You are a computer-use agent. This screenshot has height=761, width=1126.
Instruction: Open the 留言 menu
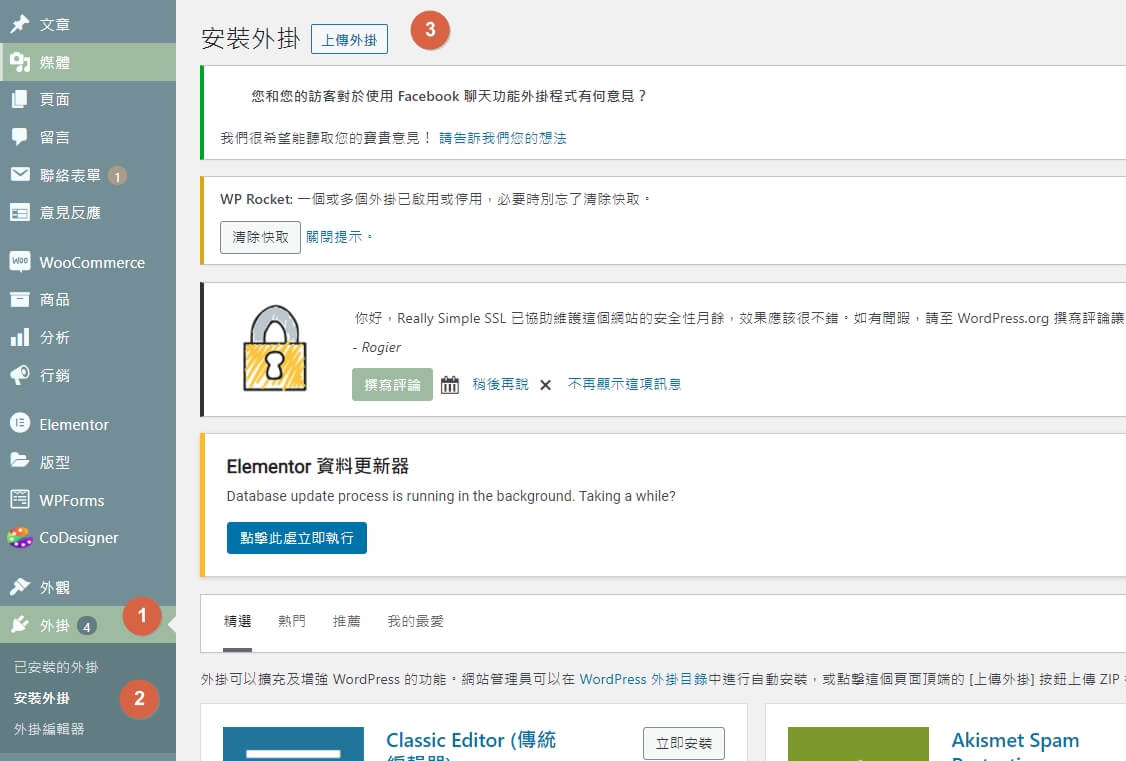tap(88, 136)
